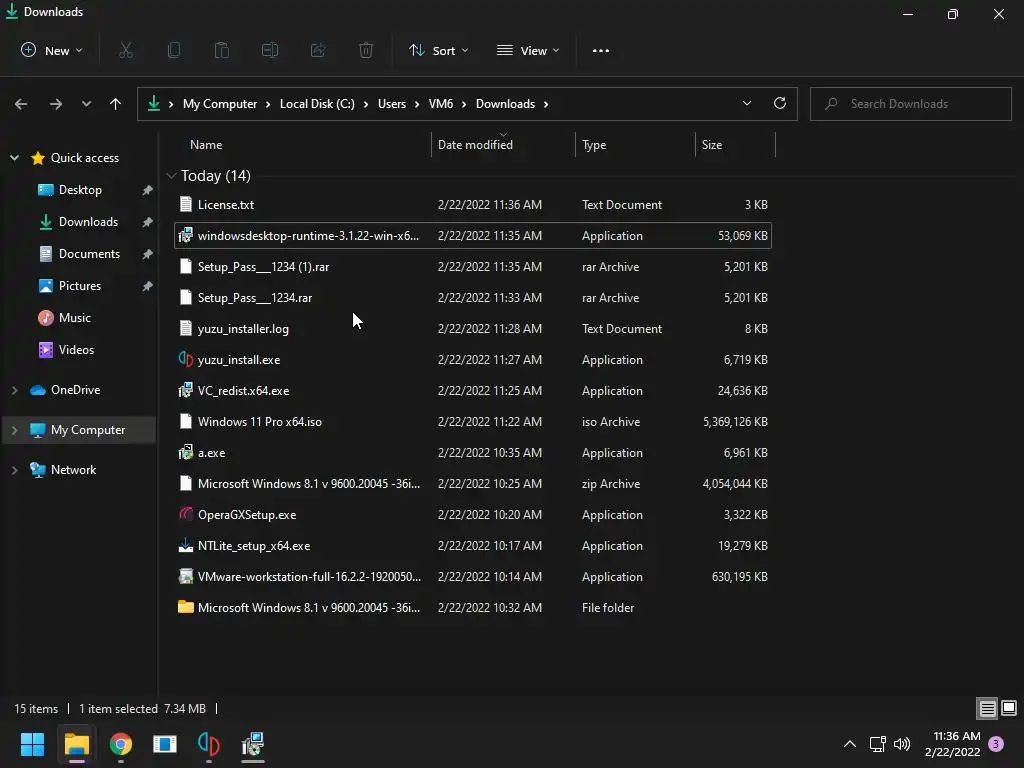Click the Search Downloads box

coord(910,104)
